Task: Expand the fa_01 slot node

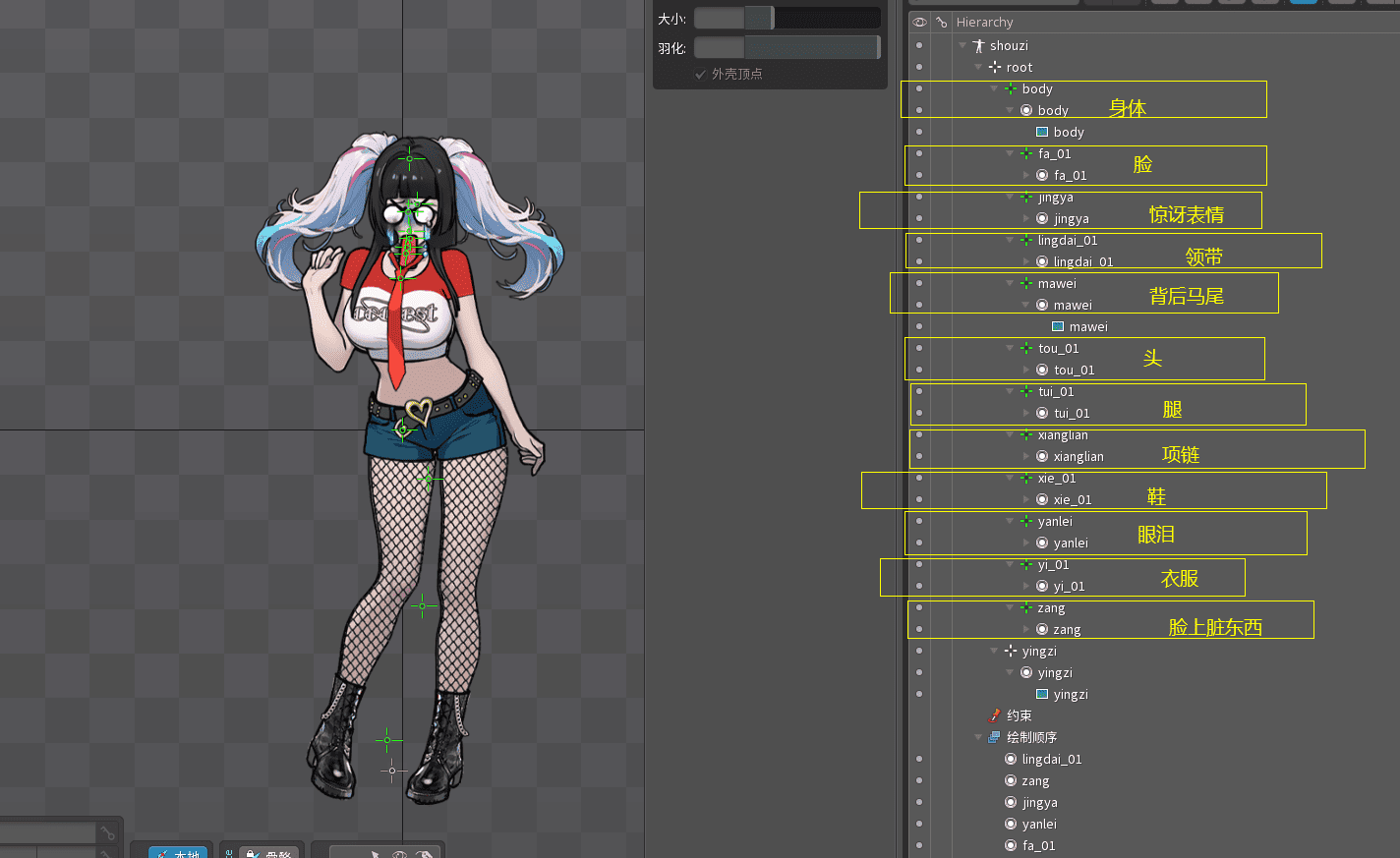Action: point(1025,176)
